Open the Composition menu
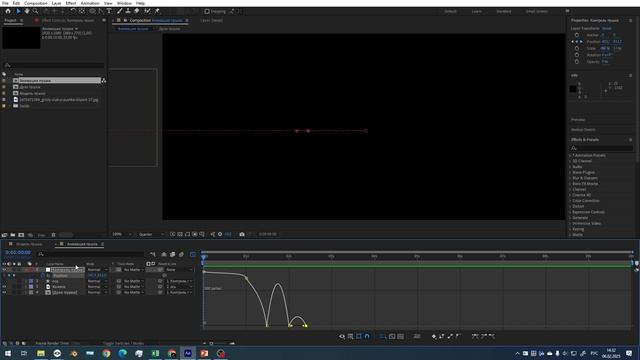640x360 pixels. (36, 3)
